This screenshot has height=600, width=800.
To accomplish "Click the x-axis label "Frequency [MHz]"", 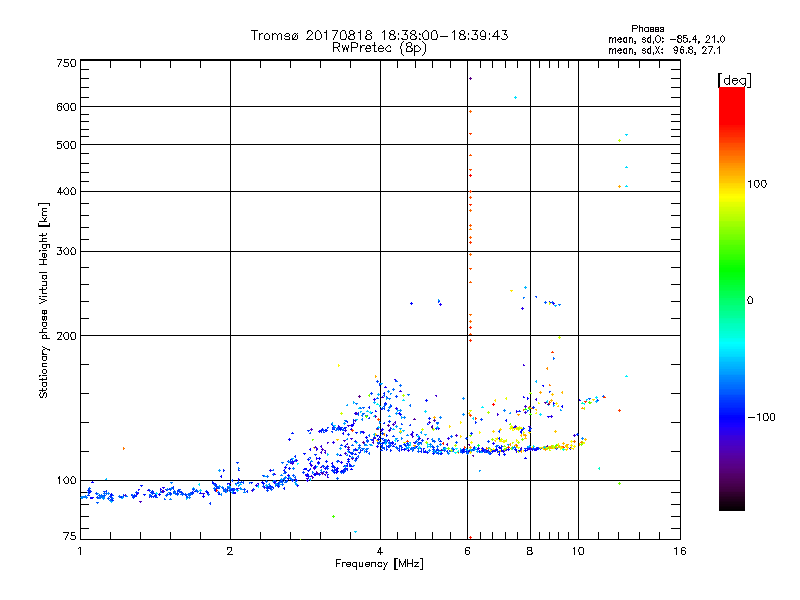I will tap(379, 564).
